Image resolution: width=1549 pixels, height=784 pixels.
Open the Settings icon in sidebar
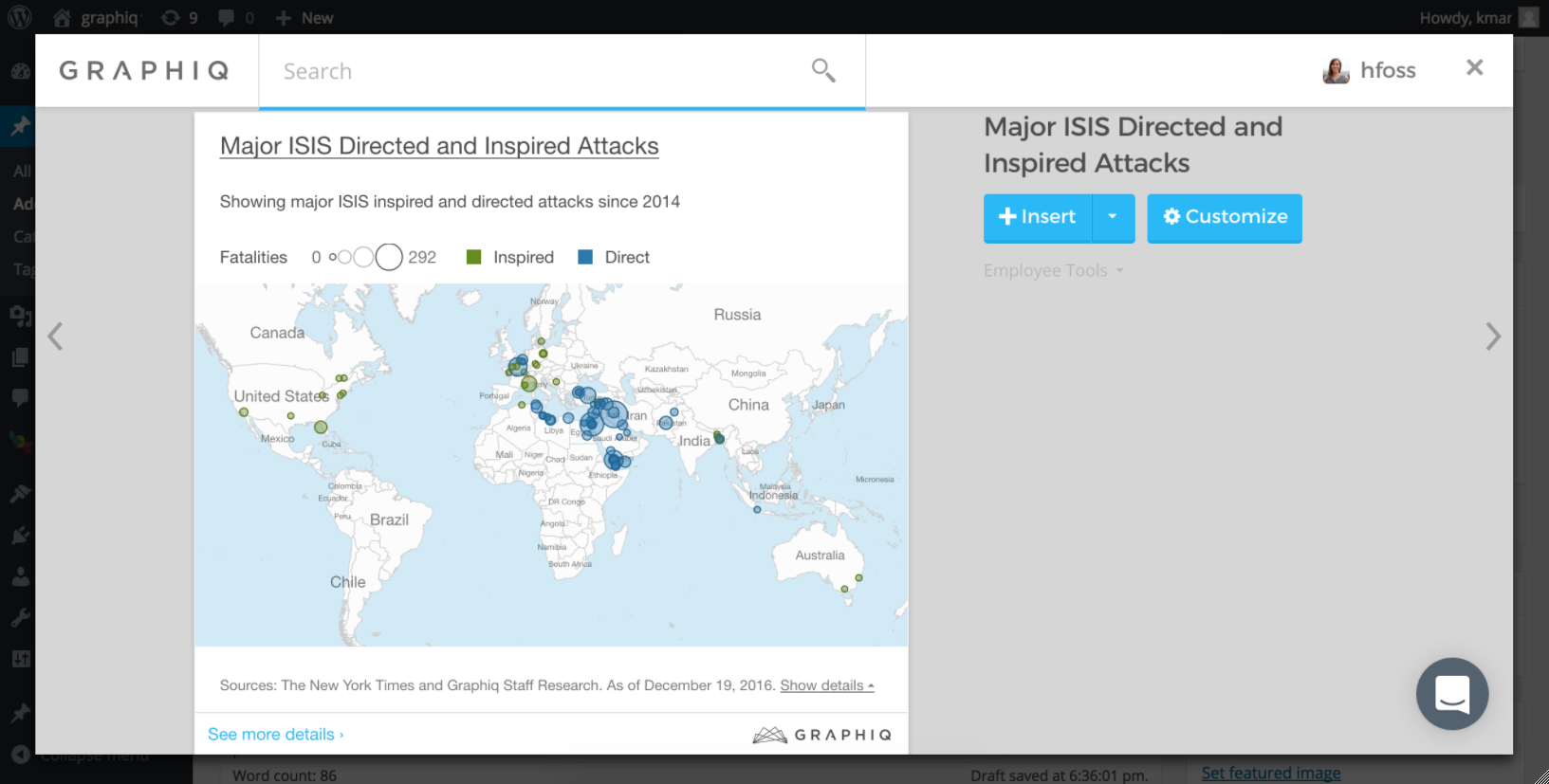(x=20, y=659)
